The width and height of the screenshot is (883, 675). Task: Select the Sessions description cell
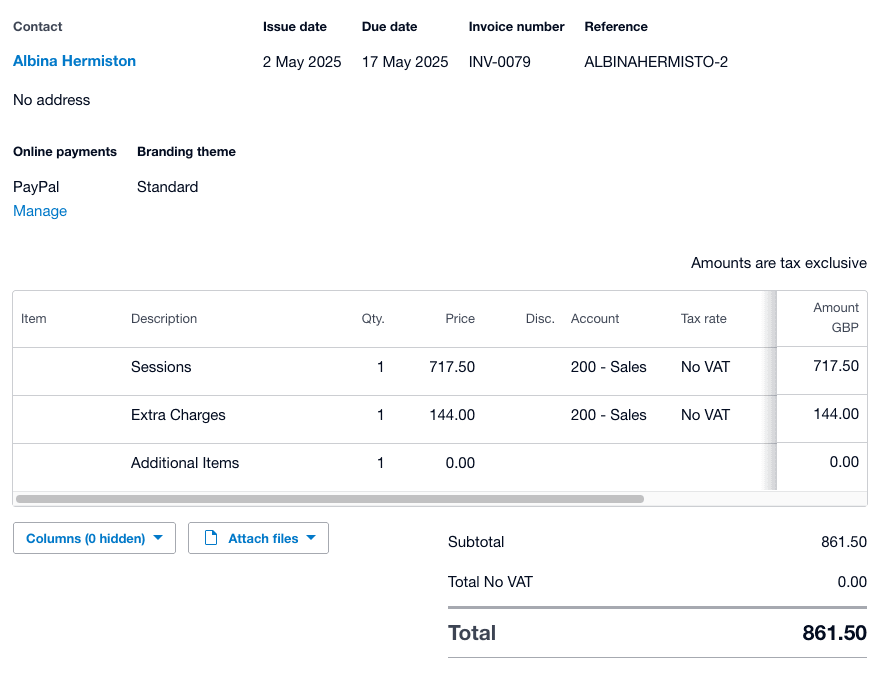point(161,367)
